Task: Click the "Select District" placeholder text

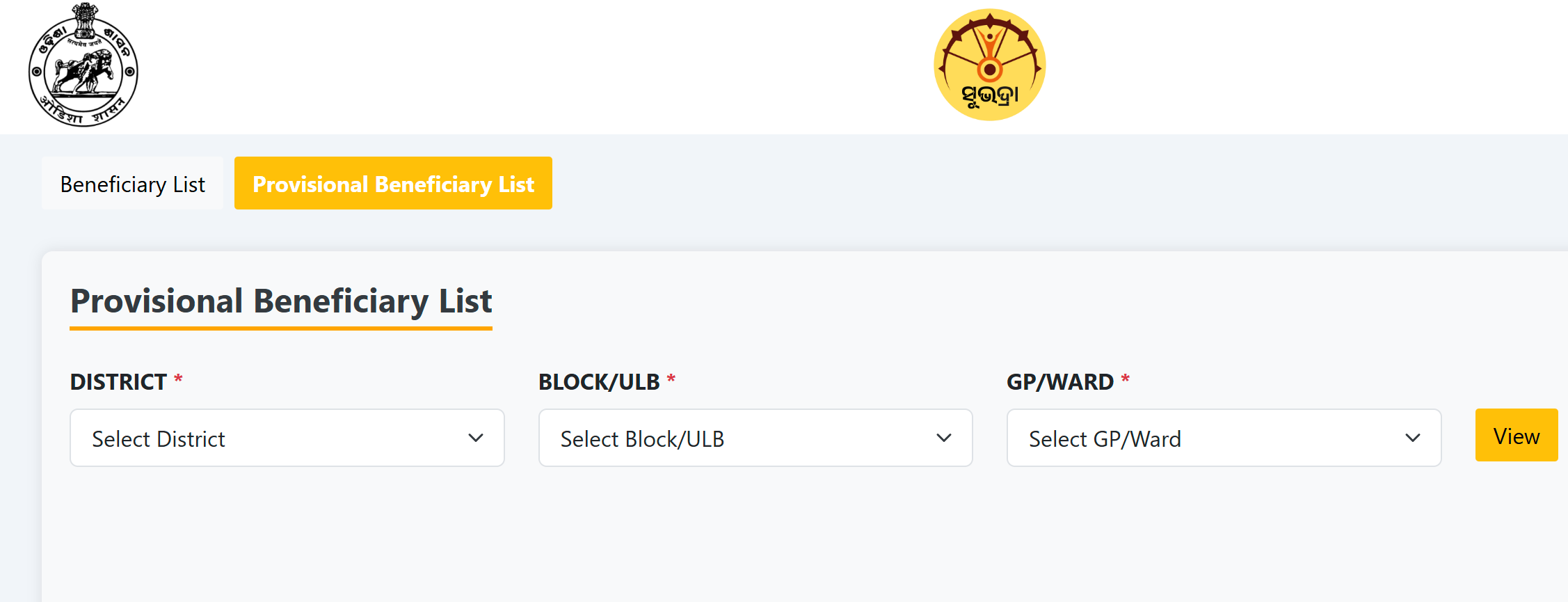Action: point(159,439)
